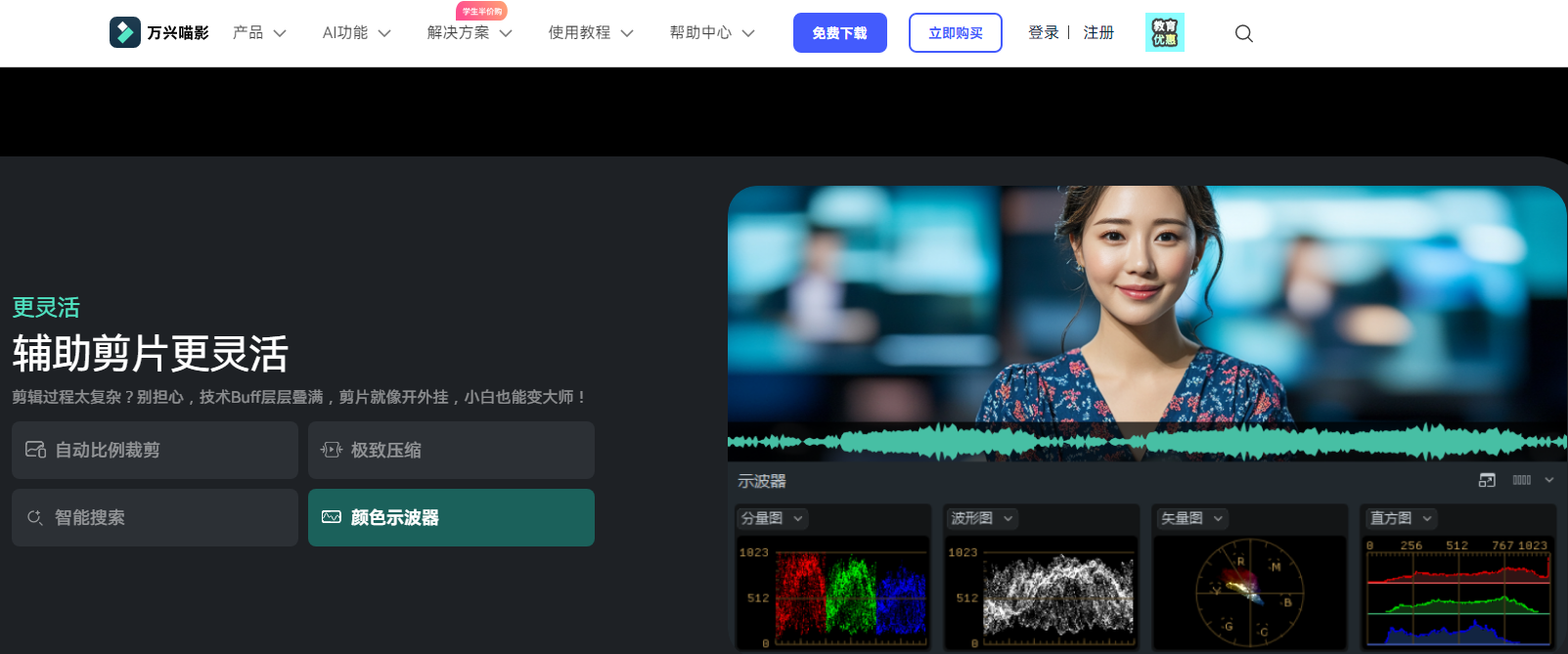This screenshot has height=654, width=1568.
Task: Open the search magnifier icon
Action: [1243, 33]
